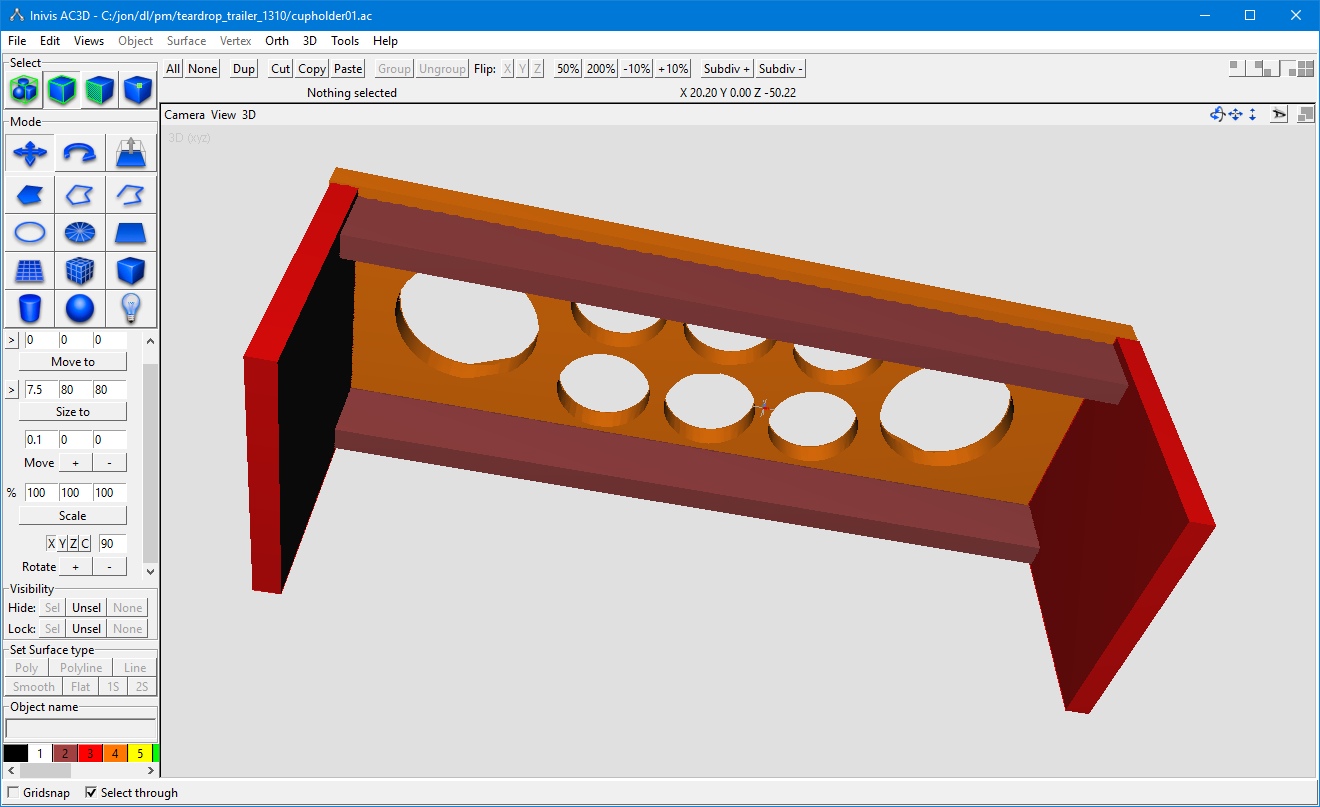Select the ellipse drawing tool
The height and width of the screenshot is (807, 1320).
pos(29,233)
